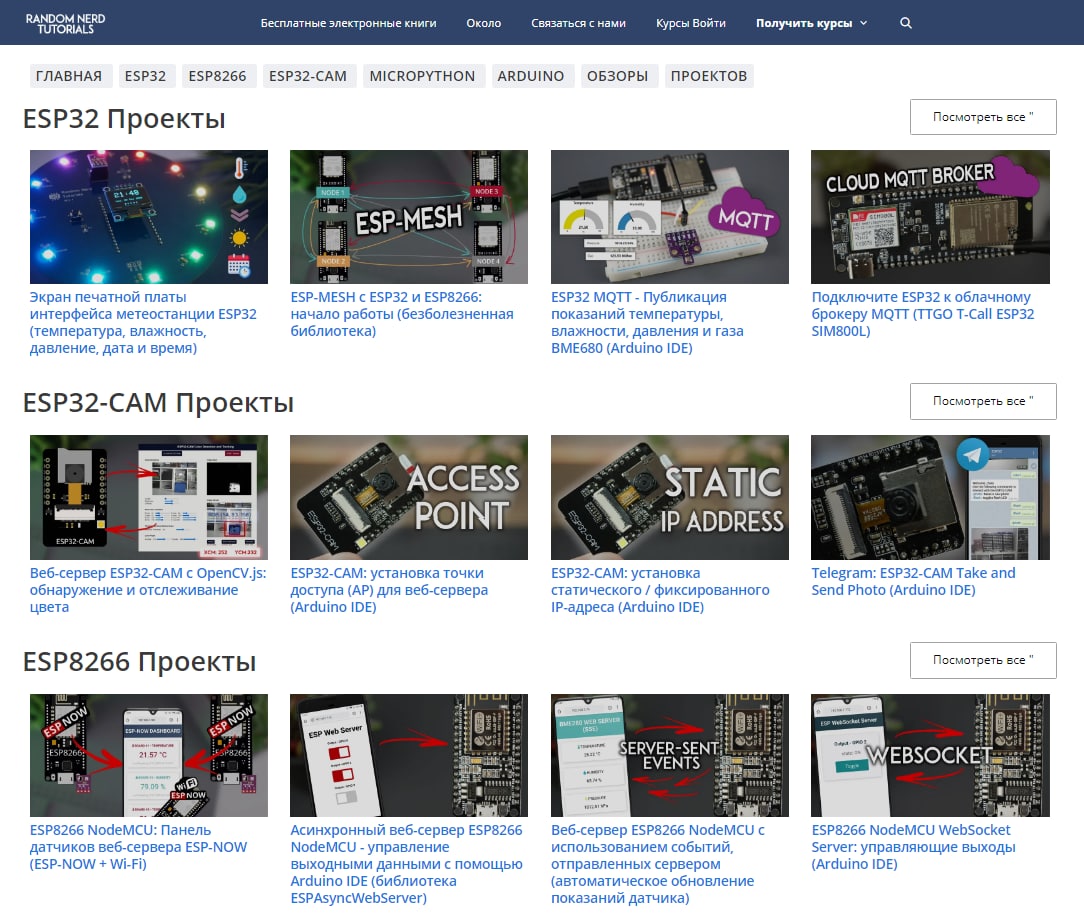Open link Веб-сервер ESP8266 NodeMCU с событиями
Viewport: 1084px width, 916px height.
657,864
